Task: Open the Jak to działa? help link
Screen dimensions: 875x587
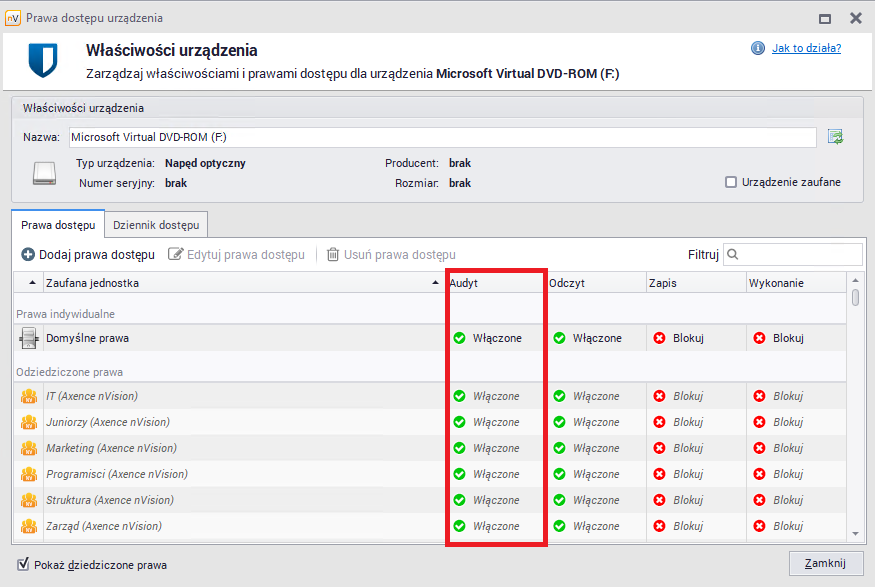Action: click(806, 48)
